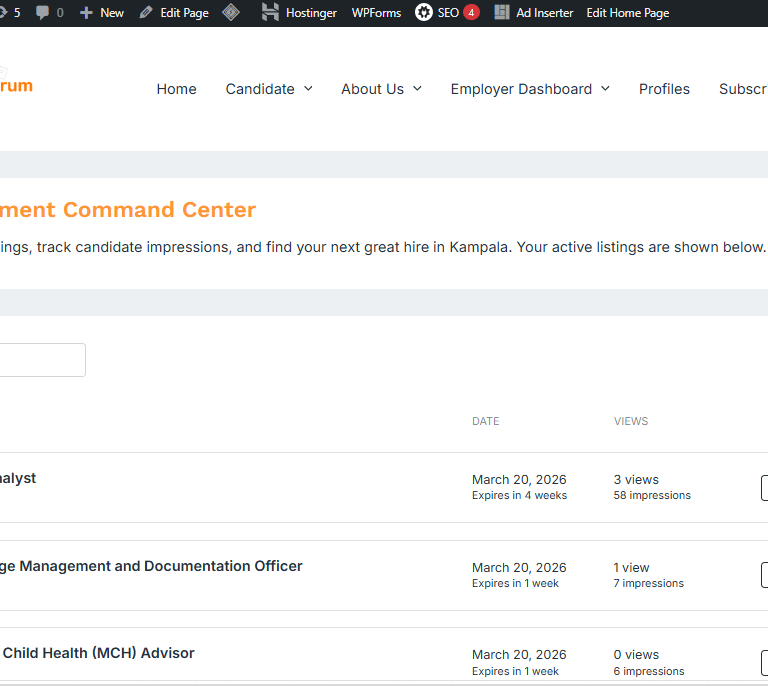Click the Command Center heading

coord(127,210)
